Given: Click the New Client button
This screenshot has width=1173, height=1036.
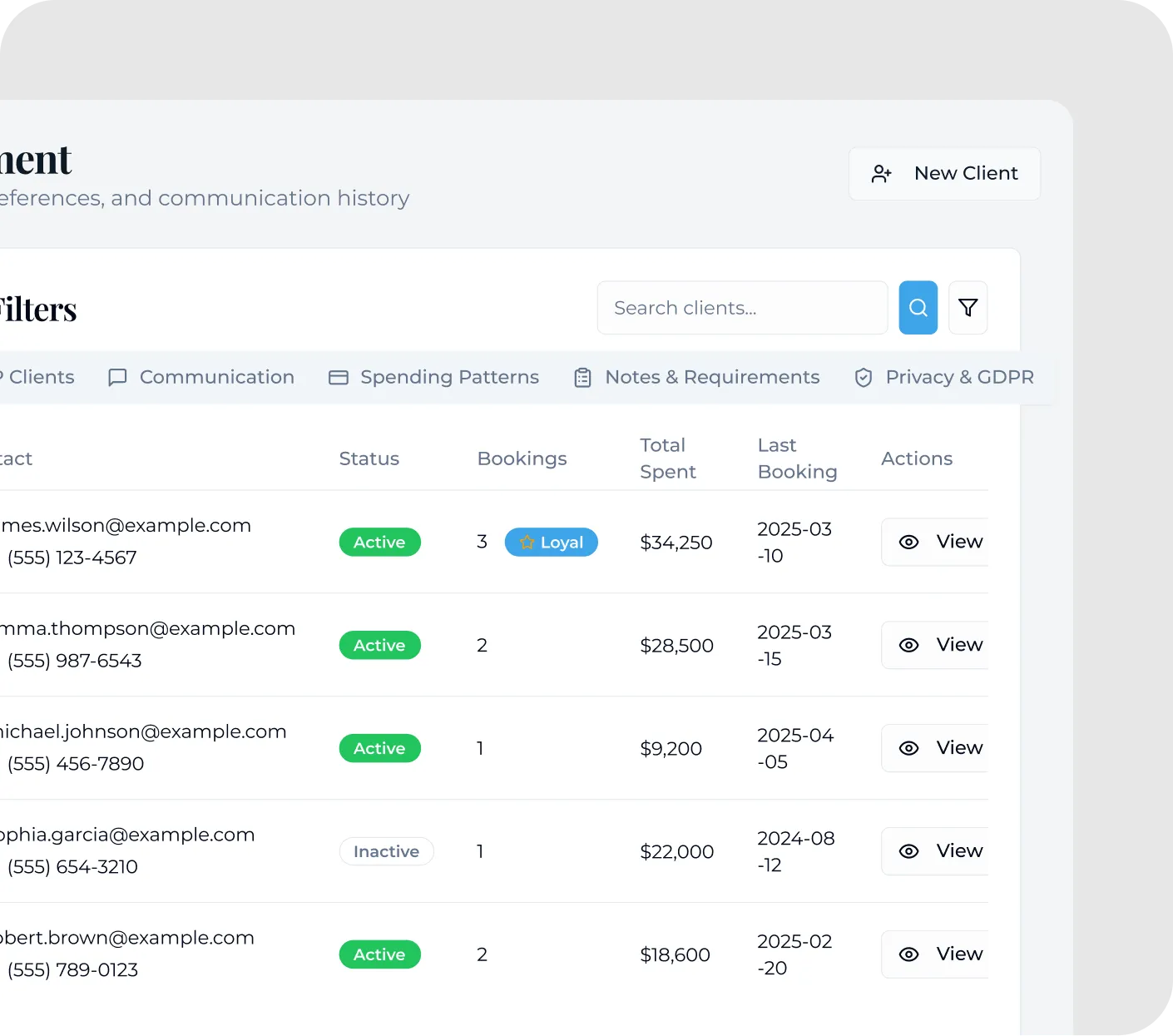Looking at the screenshot, I should click(944, 174).
